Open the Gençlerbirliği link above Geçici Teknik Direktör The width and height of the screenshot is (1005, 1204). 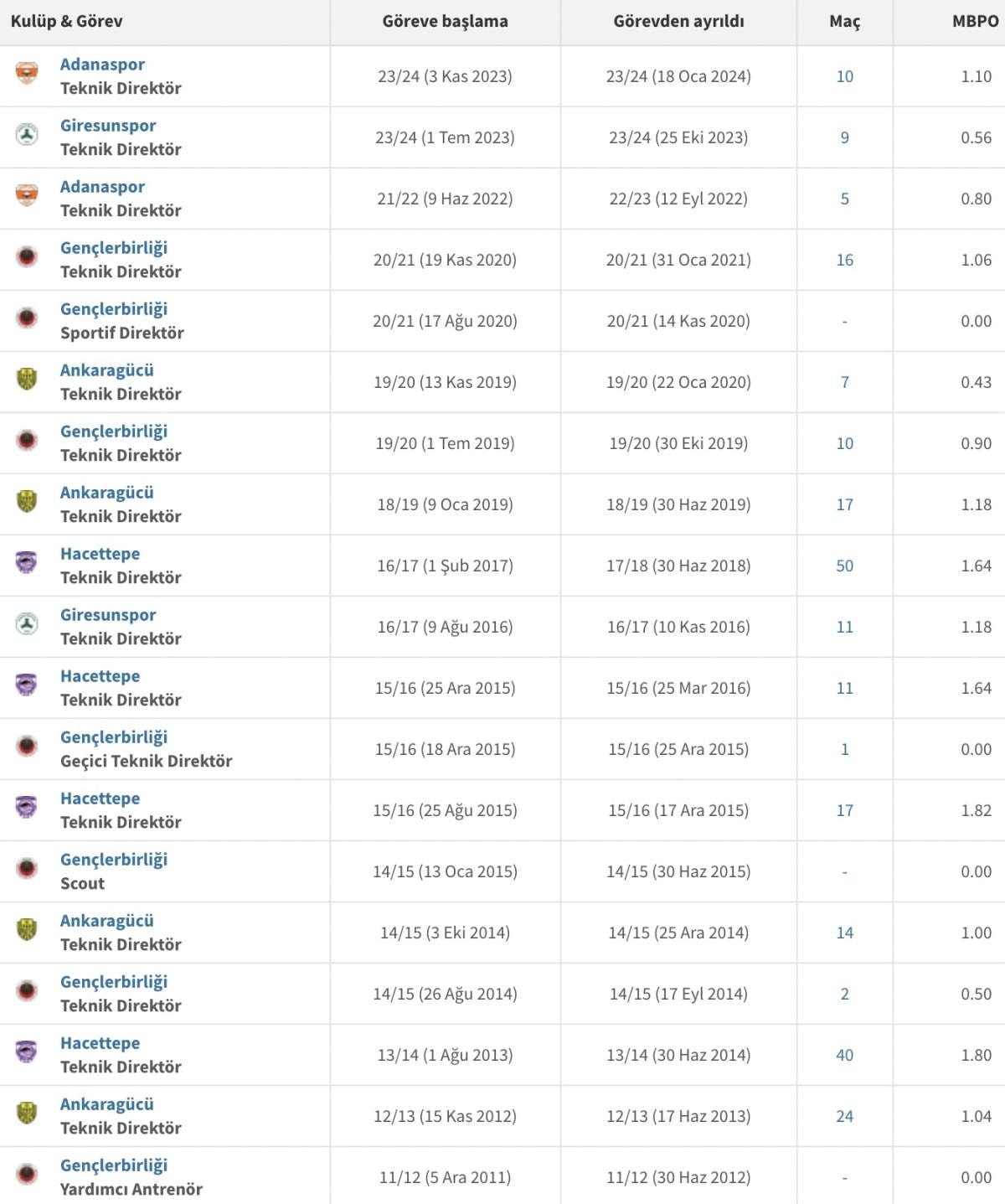click(x=114, y=737)
